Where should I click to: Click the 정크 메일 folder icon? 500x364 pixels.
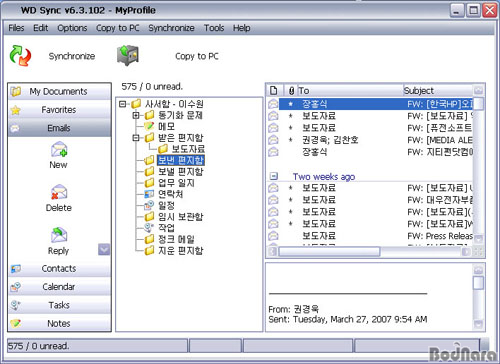149,239
